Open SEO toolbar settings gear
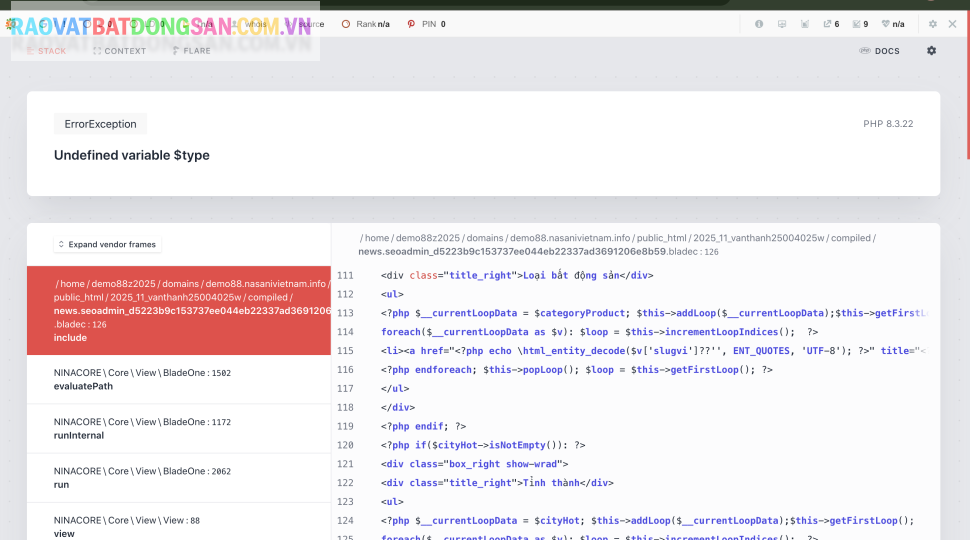 point(933,24)
